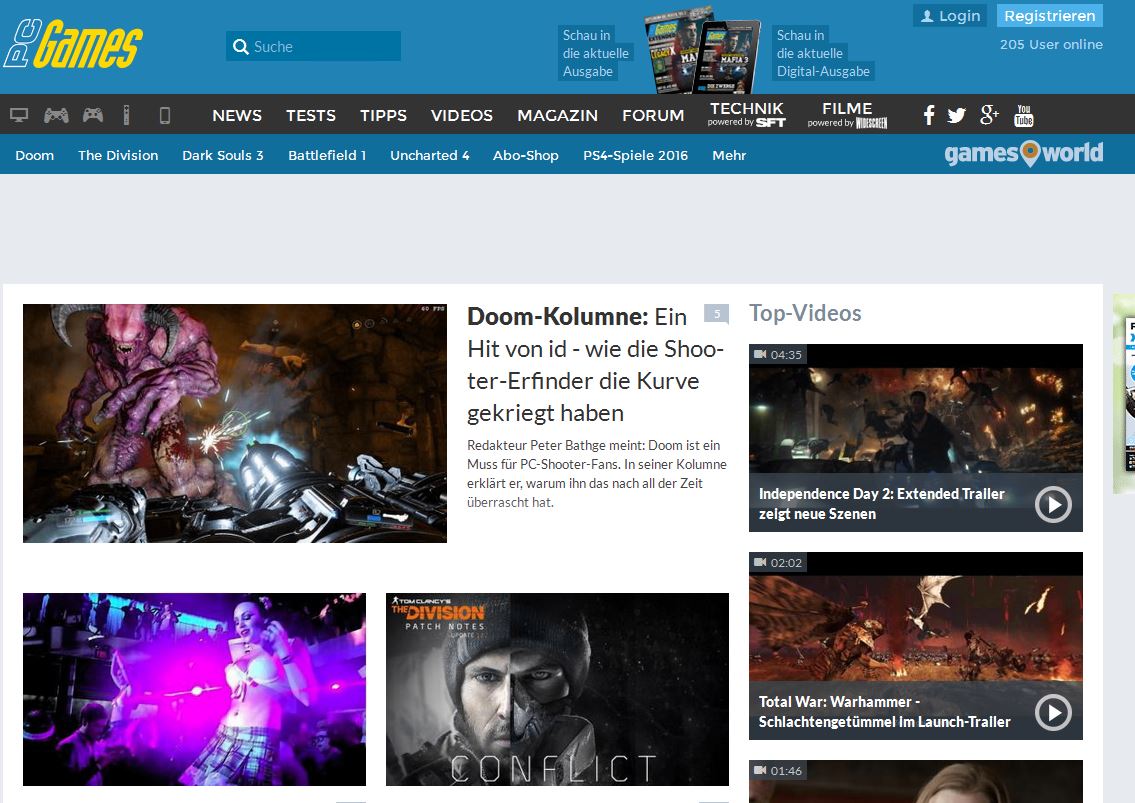Click 'Redakteur Peter Bathge meint' teaser text
1135x803 pixels.
pos(596,474)
